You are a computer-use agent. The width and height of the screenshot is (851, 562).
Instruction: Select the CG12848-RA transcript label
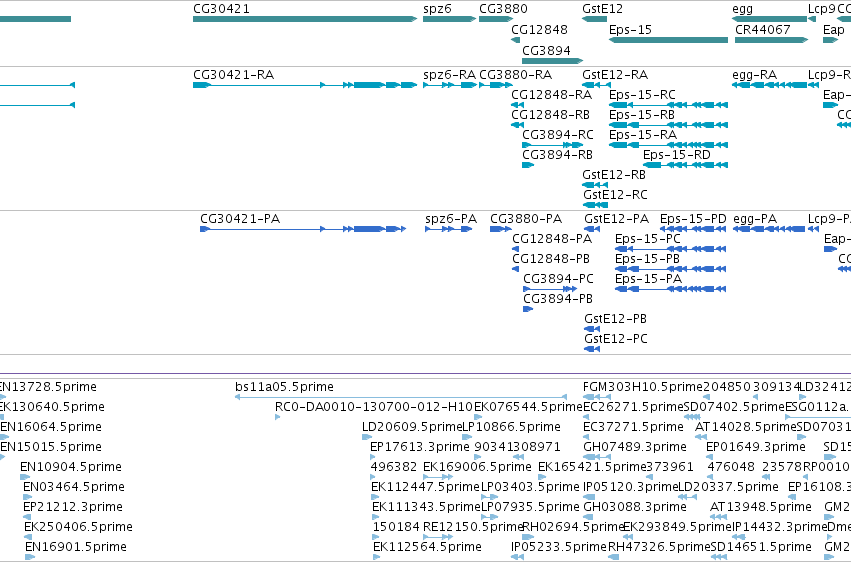[551, 95]
